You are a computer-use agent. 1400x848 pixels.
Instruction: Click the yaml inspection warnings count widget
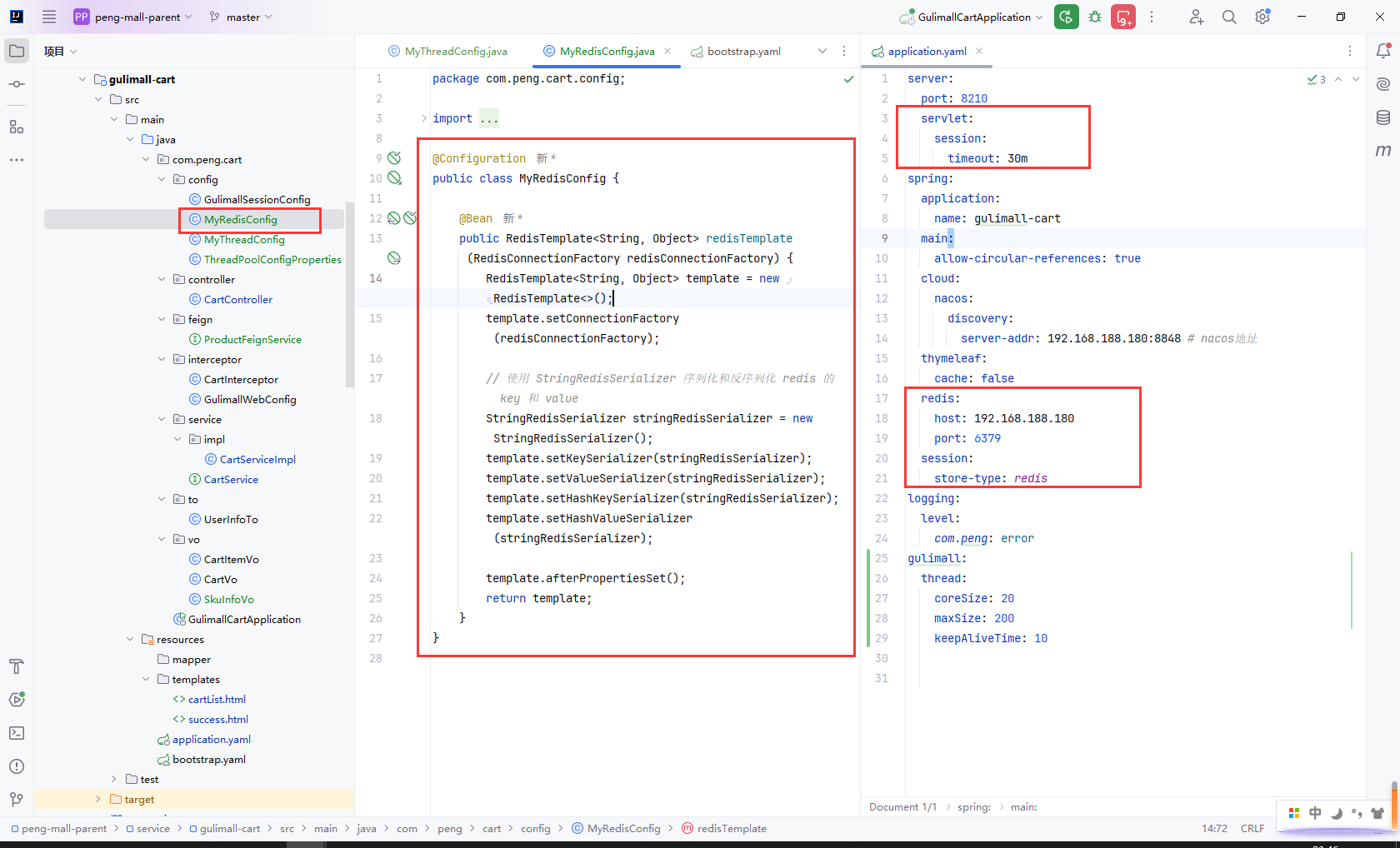coord(1317,79)
